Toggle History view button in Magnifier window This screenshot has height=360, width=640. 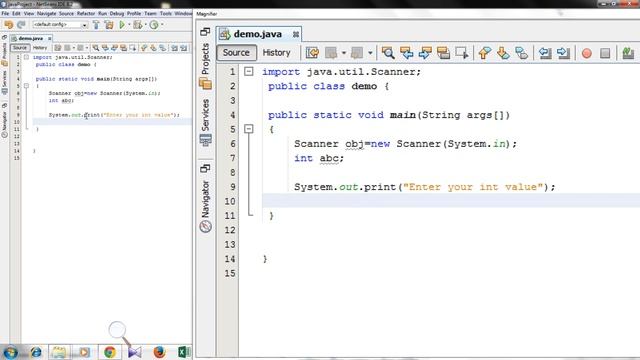276,53
